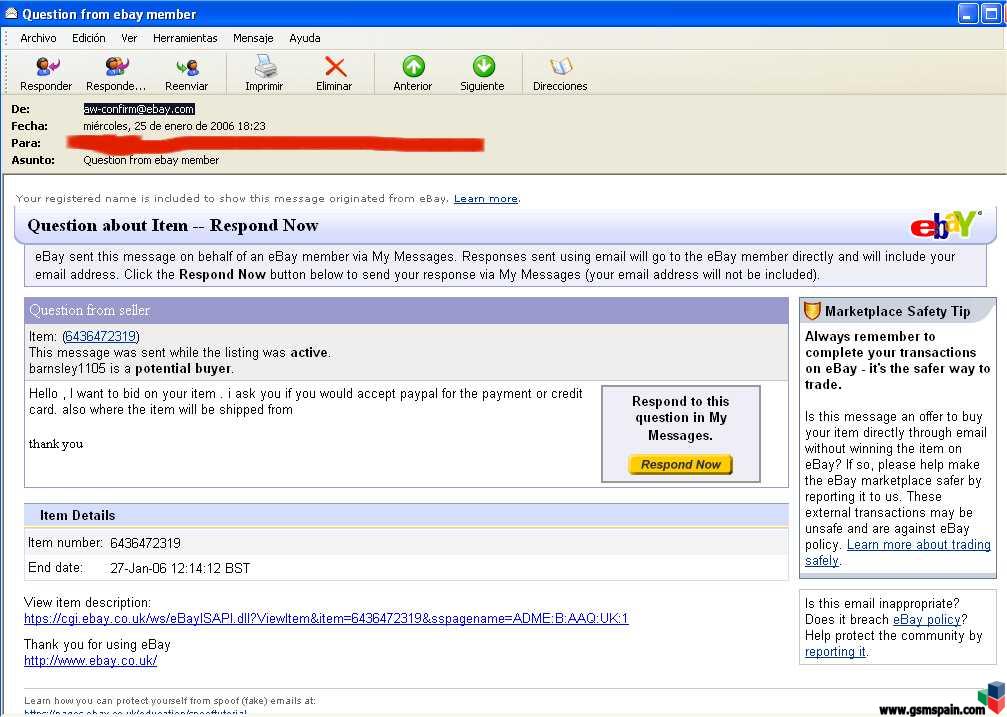Image resolution: width=1007 pixels, height=717 pixels.
Task: Click the eBay logo in header
Action: point(945,225)
